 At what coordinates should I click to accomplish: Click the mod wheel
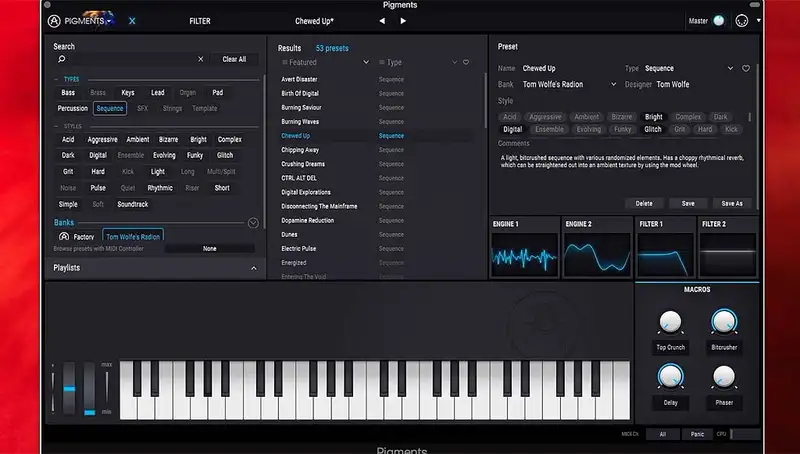pos(89,389)
